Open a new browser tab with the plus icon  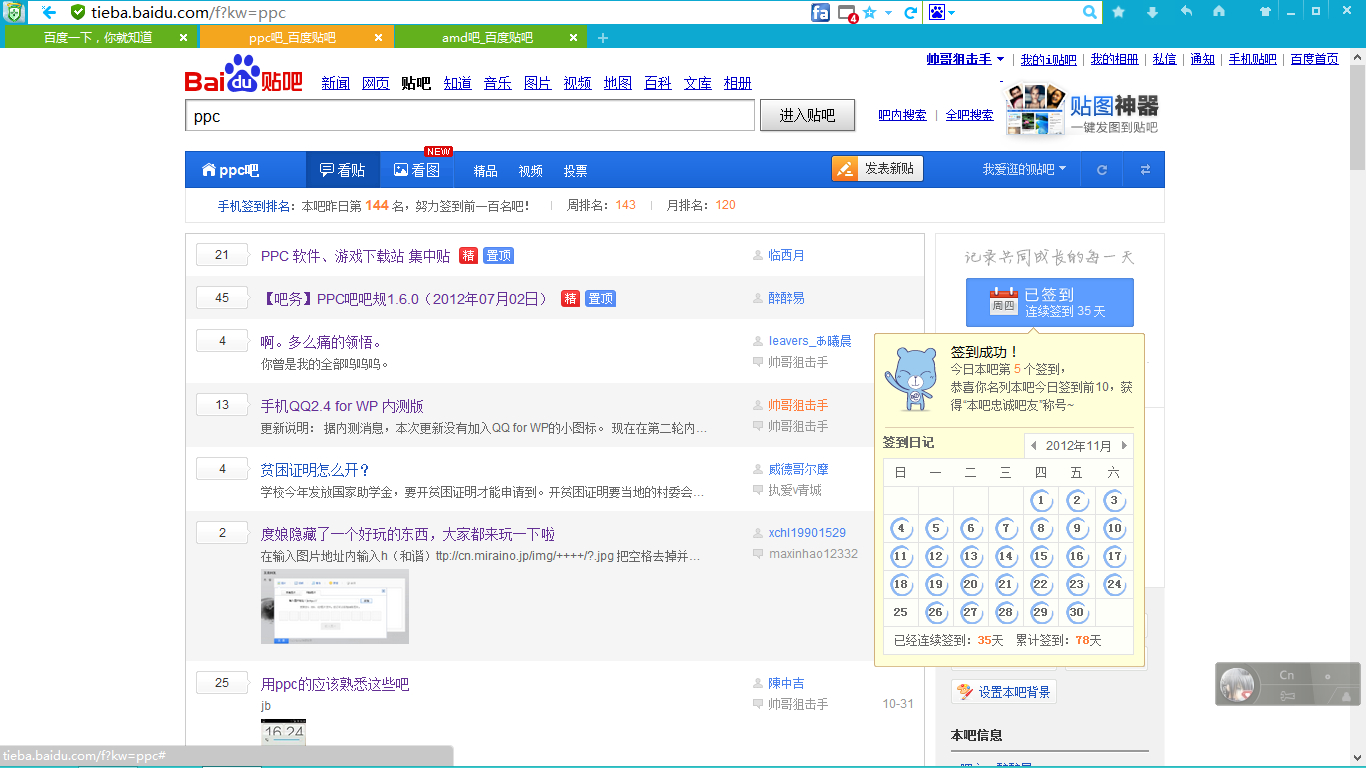602,38
